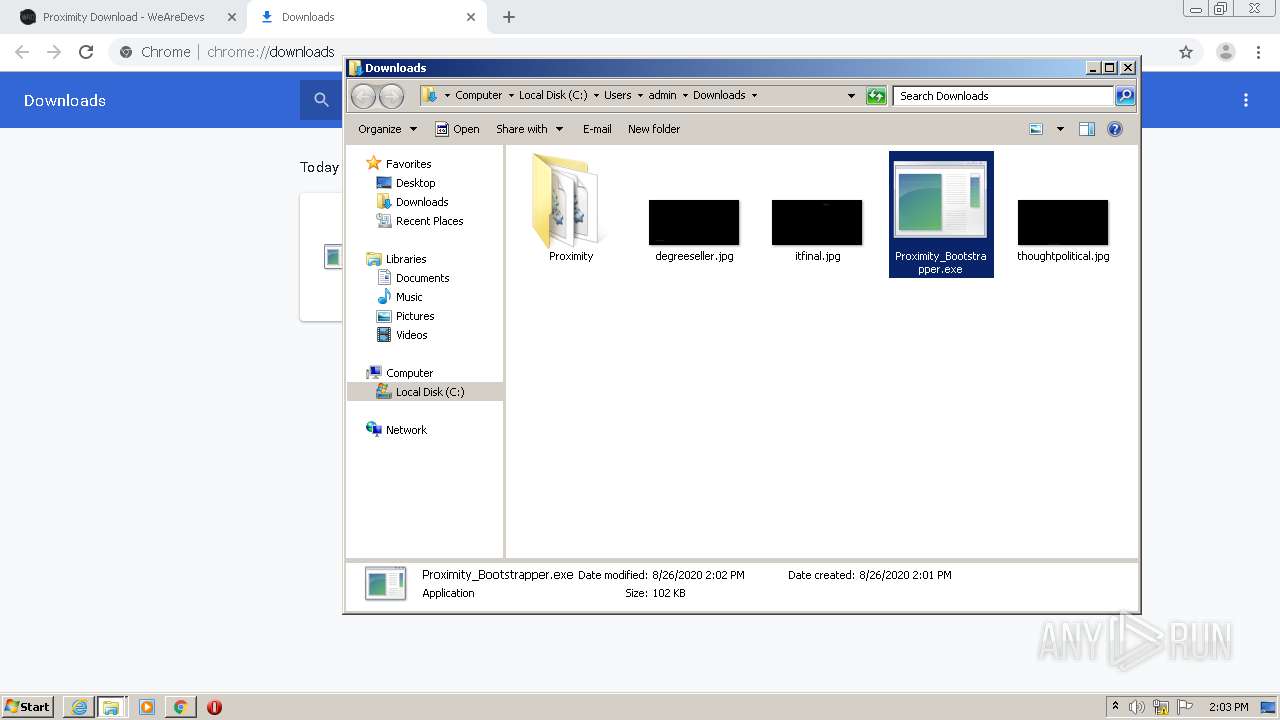Open Pictures library
This screenshot has width=1280, height=720.
coord(405,316)
